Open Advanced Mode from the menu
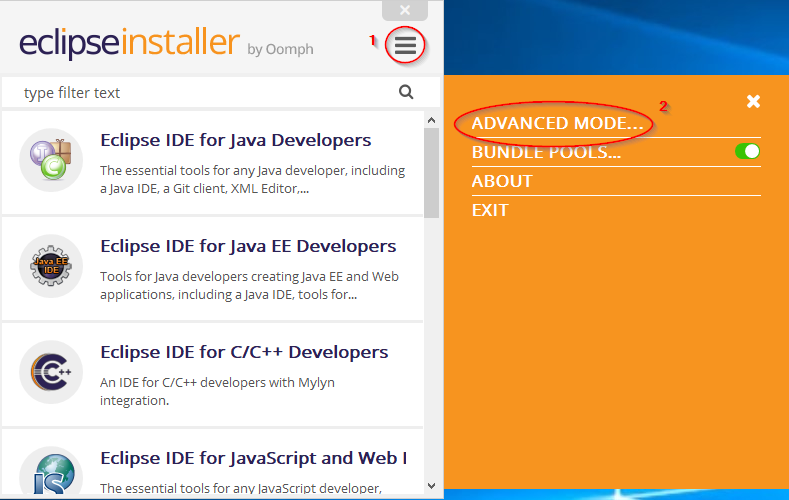Screen dimensions: 789x500 tap(557, 123)
